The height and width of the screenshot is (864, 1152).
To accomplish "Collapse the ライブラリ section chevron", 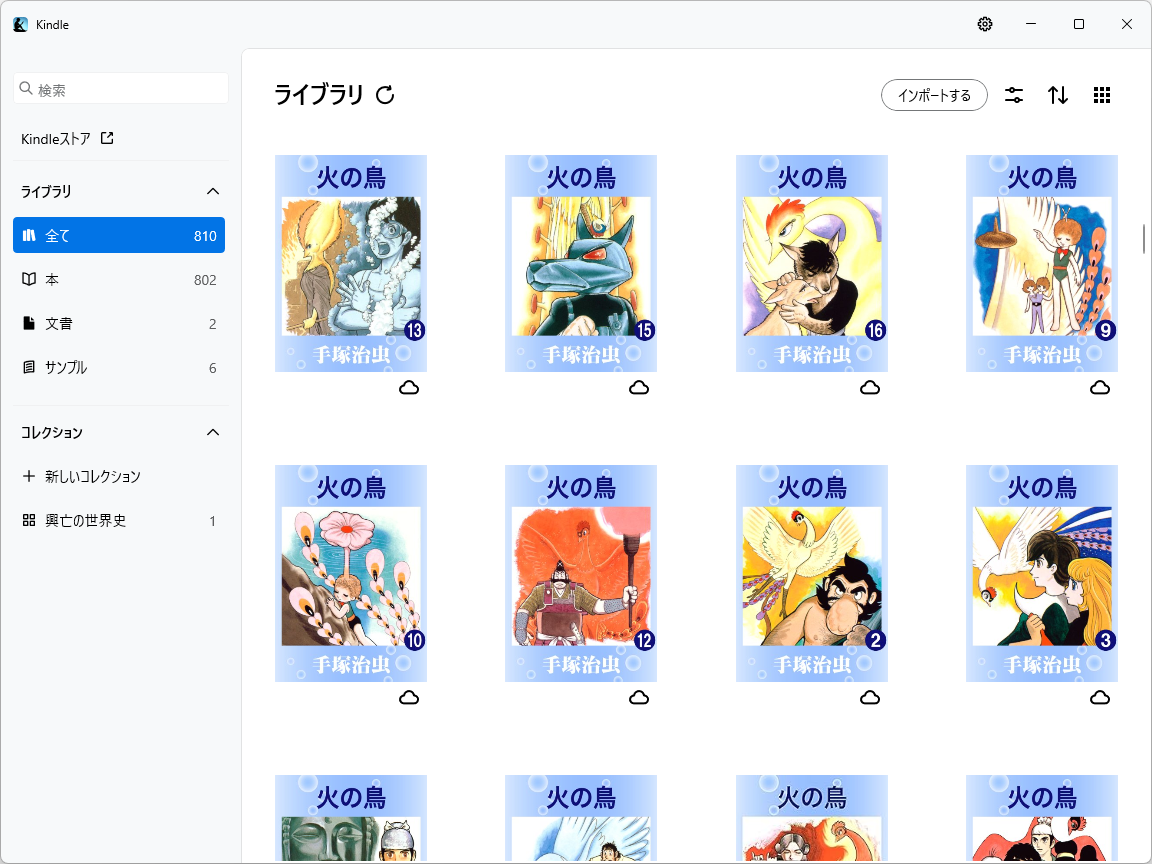I will click(x=213, y=192).
